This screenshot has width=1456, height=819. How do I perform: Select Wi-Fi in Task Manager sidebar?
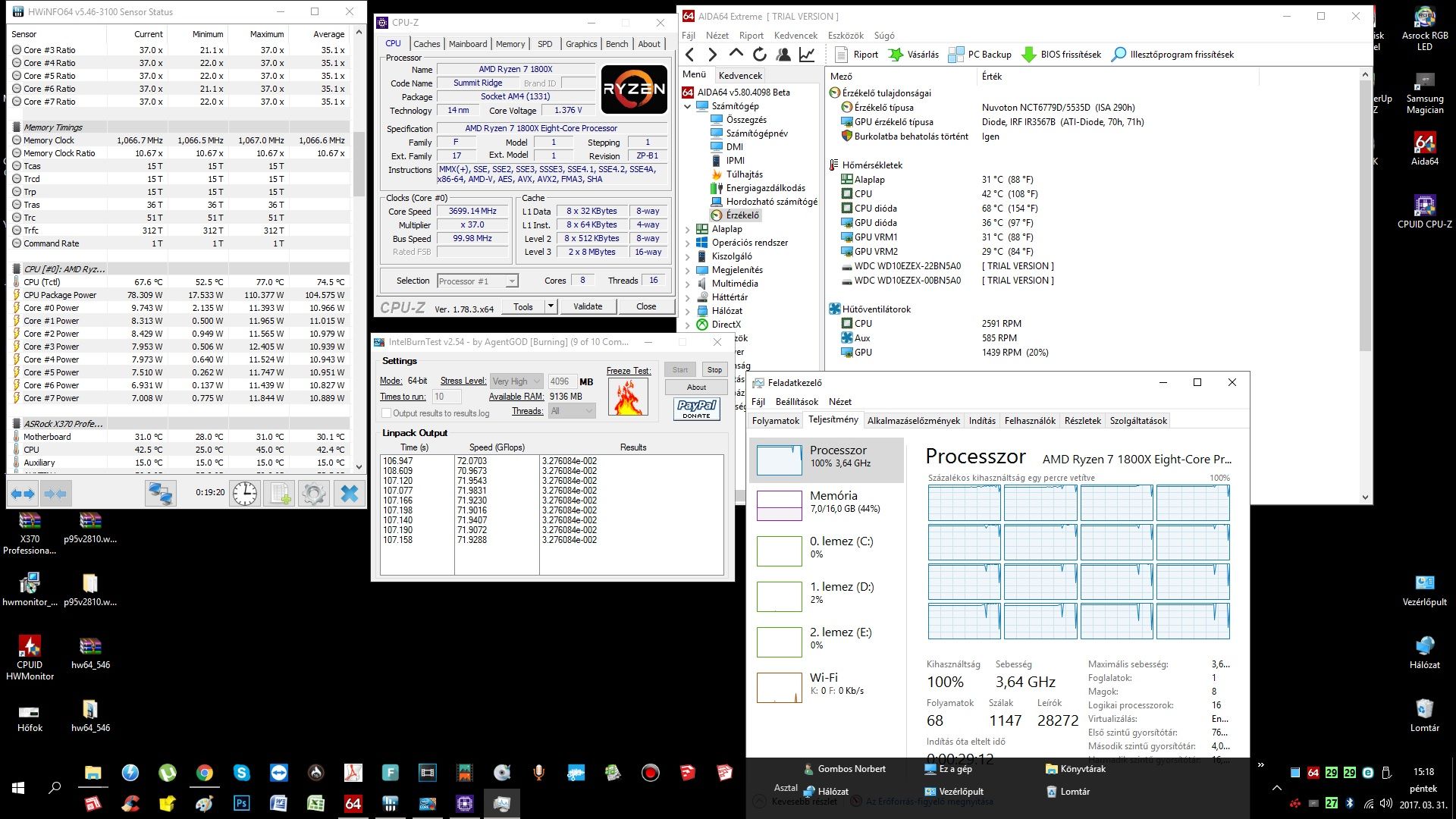pos(827,686)
